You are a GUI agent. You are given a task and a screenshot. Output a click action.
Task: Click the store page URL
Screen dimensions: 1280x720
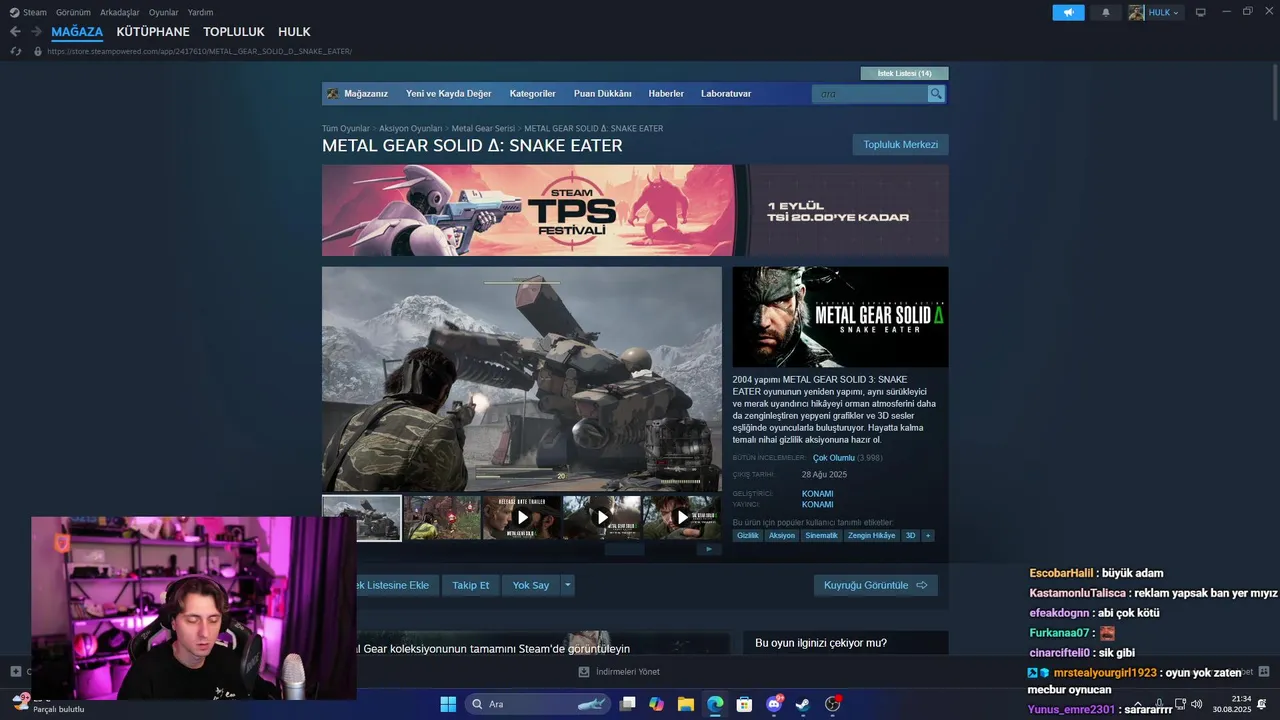click(199, 51)
